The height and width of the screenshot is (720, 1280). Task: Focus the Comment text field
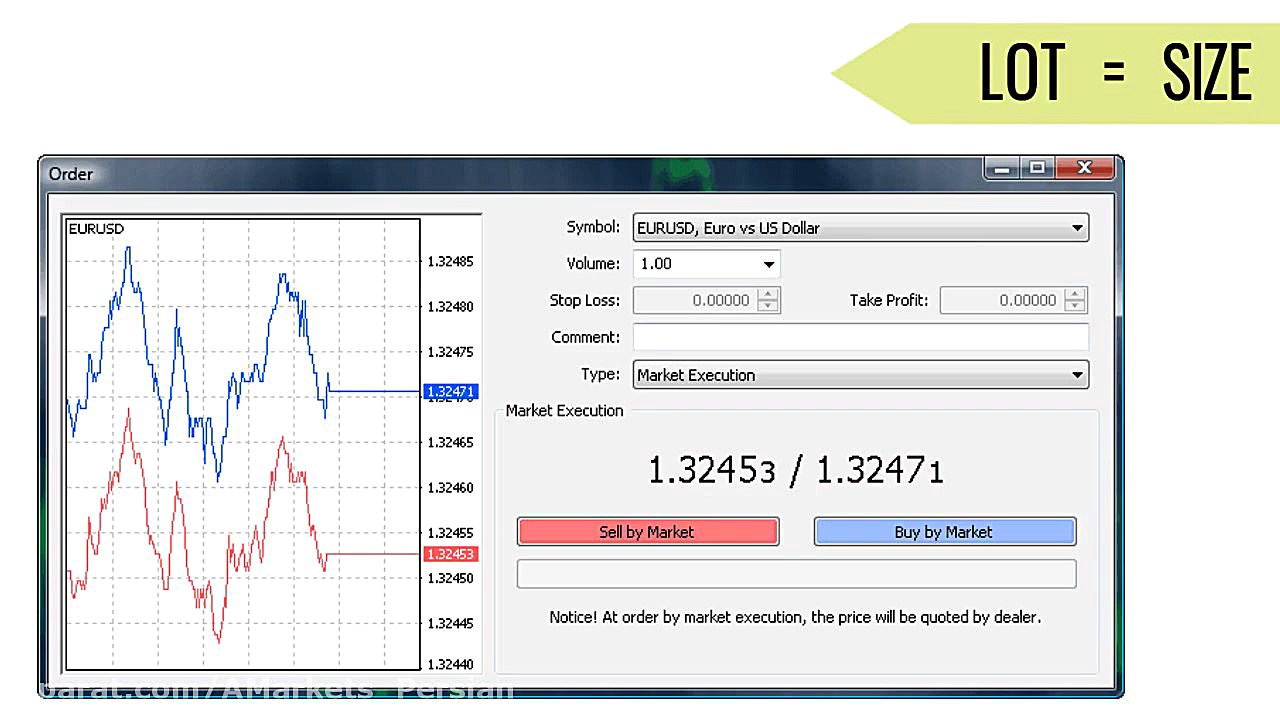pos(861,337)
